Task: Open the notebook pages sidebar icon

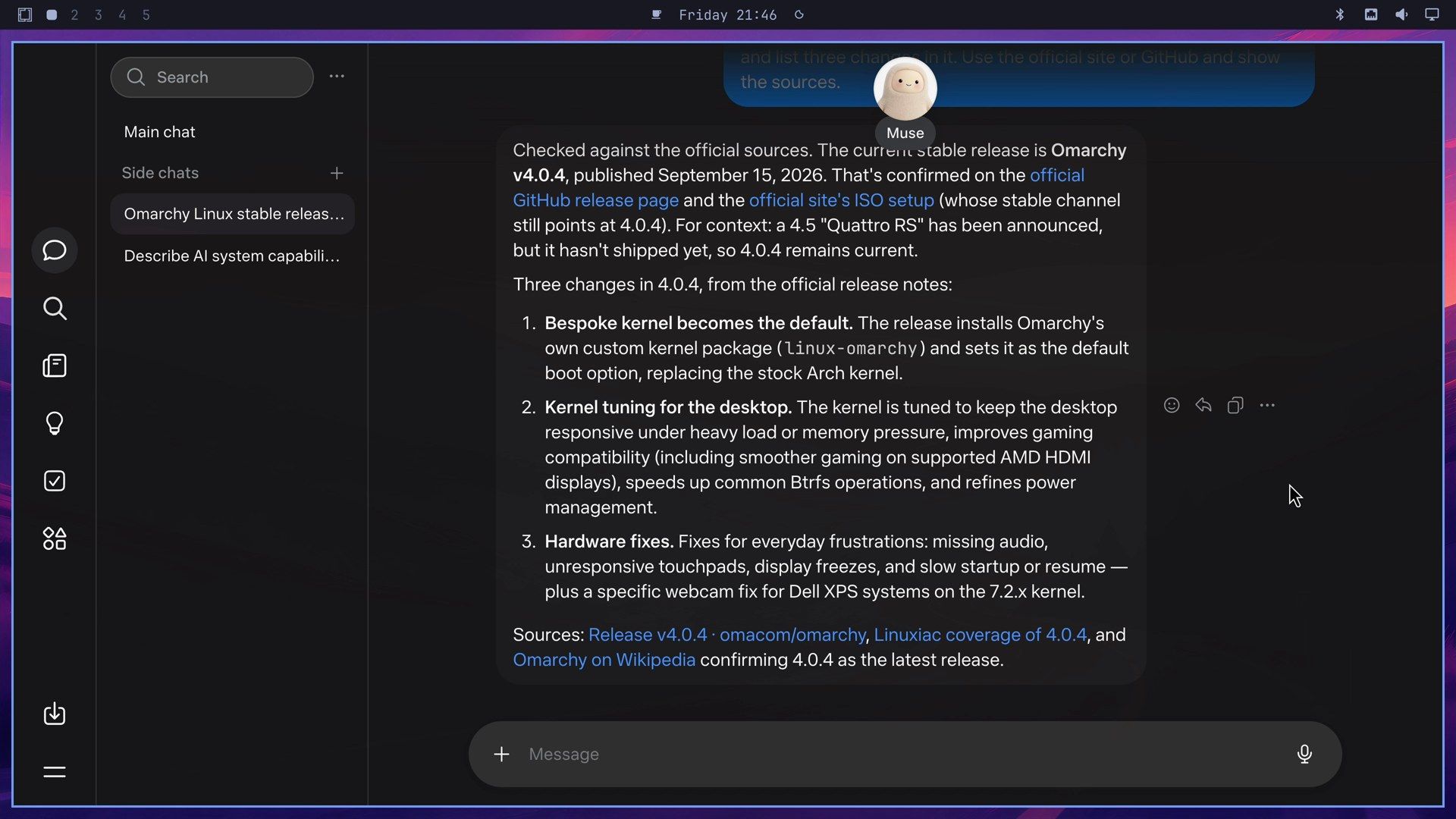Action: point(55,366)
